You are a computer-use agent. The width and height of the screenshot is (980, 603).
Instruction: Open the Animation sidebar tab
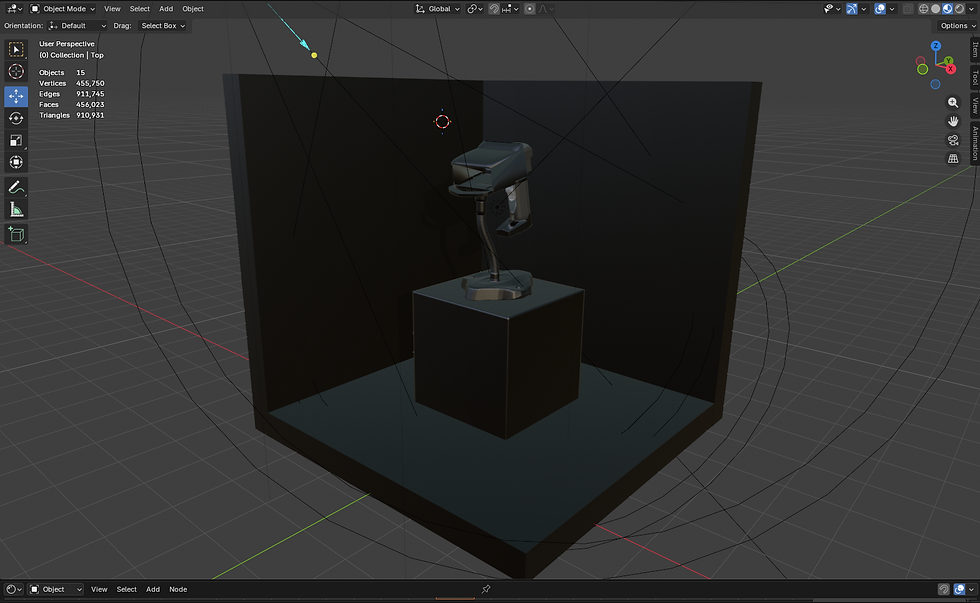tap(974, 143)
